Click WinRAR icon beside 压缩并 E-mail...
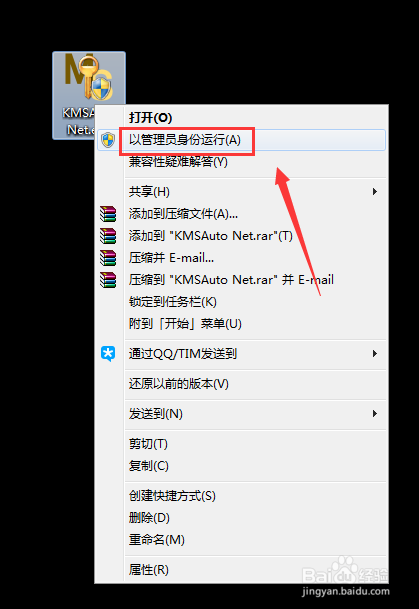 pyautogui.click(x=108, y=258)
